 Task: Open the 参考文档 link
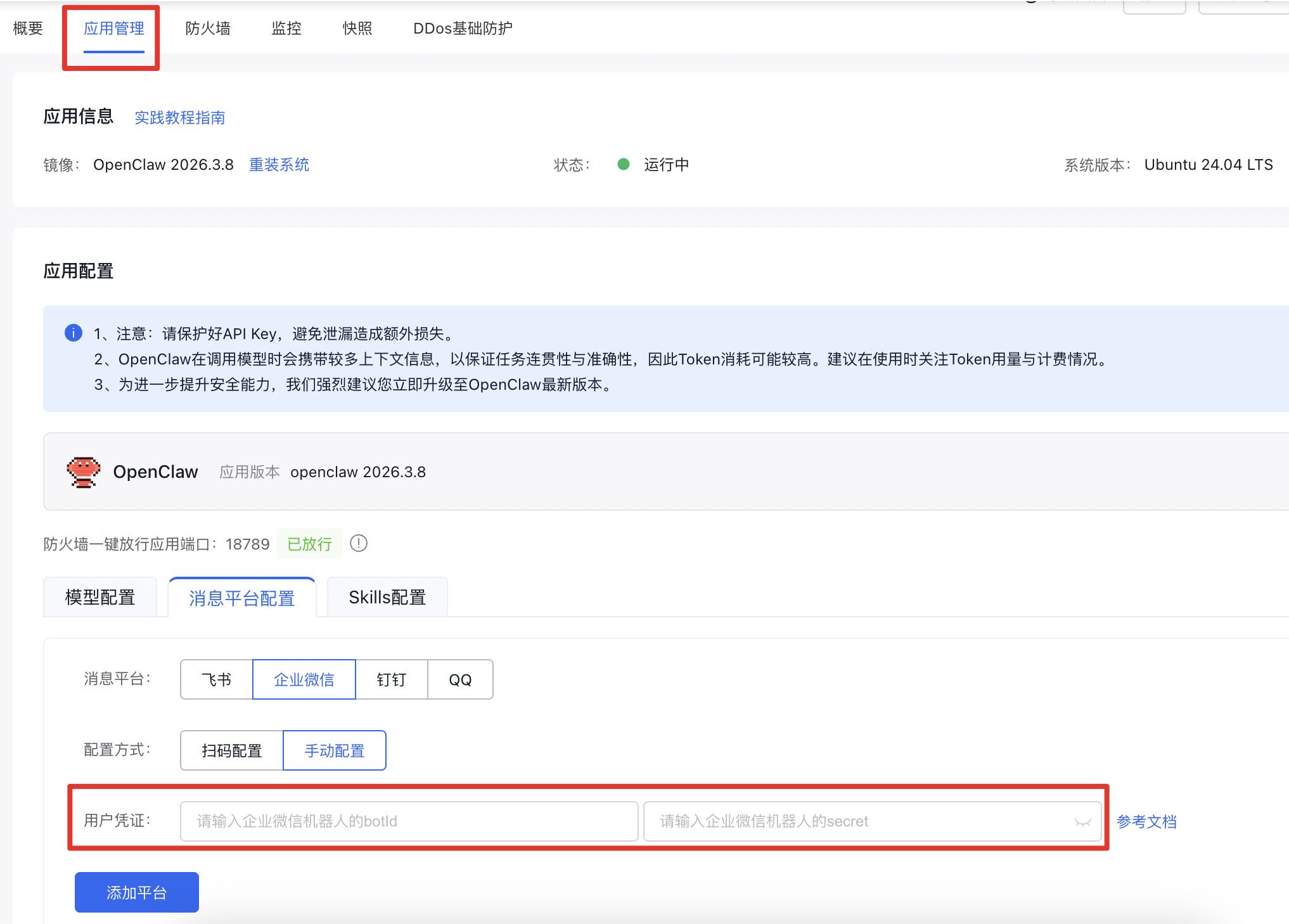(x=1146, y=821)
